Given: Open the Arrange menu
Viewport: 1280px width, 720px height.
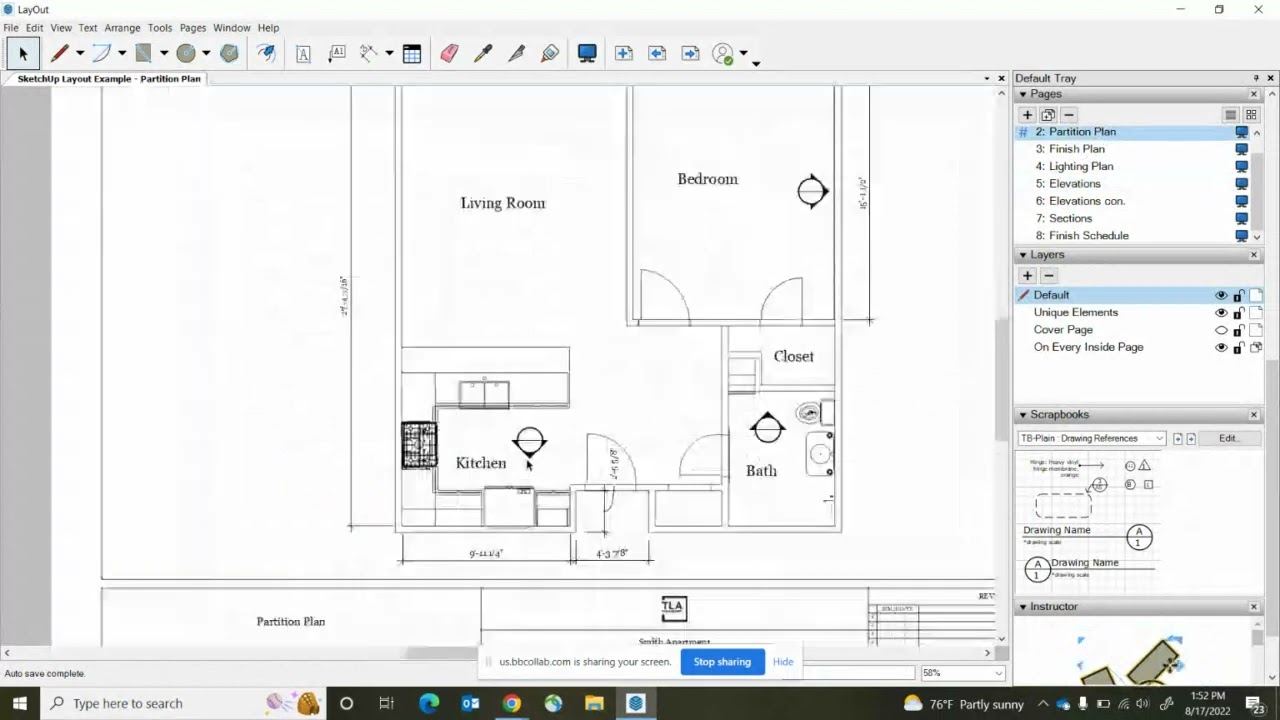Looking at the screenshot, I should pos(122,28).
